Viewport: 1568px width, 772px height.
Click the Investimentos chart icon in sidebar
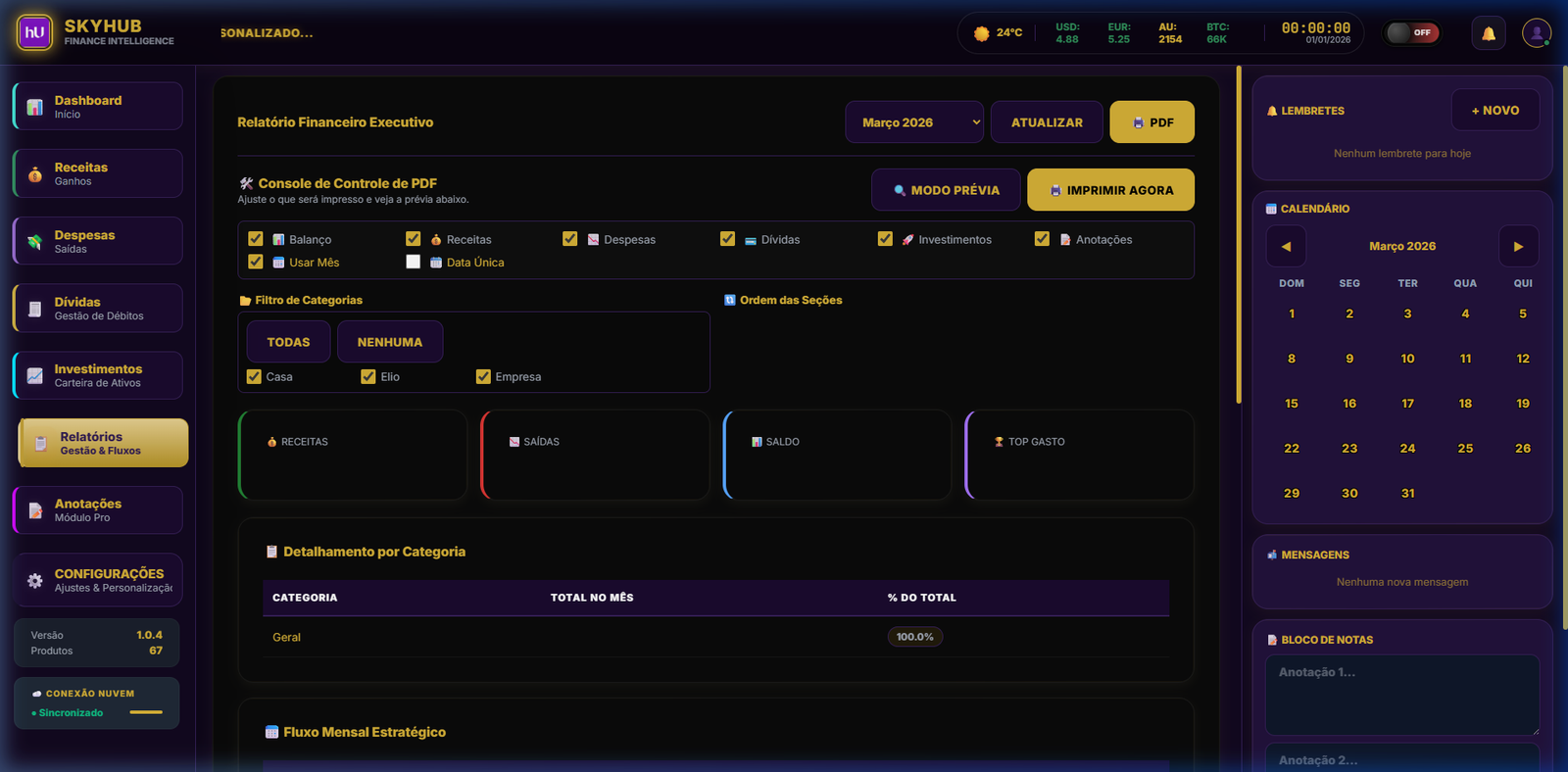click(x=35, y=375)
